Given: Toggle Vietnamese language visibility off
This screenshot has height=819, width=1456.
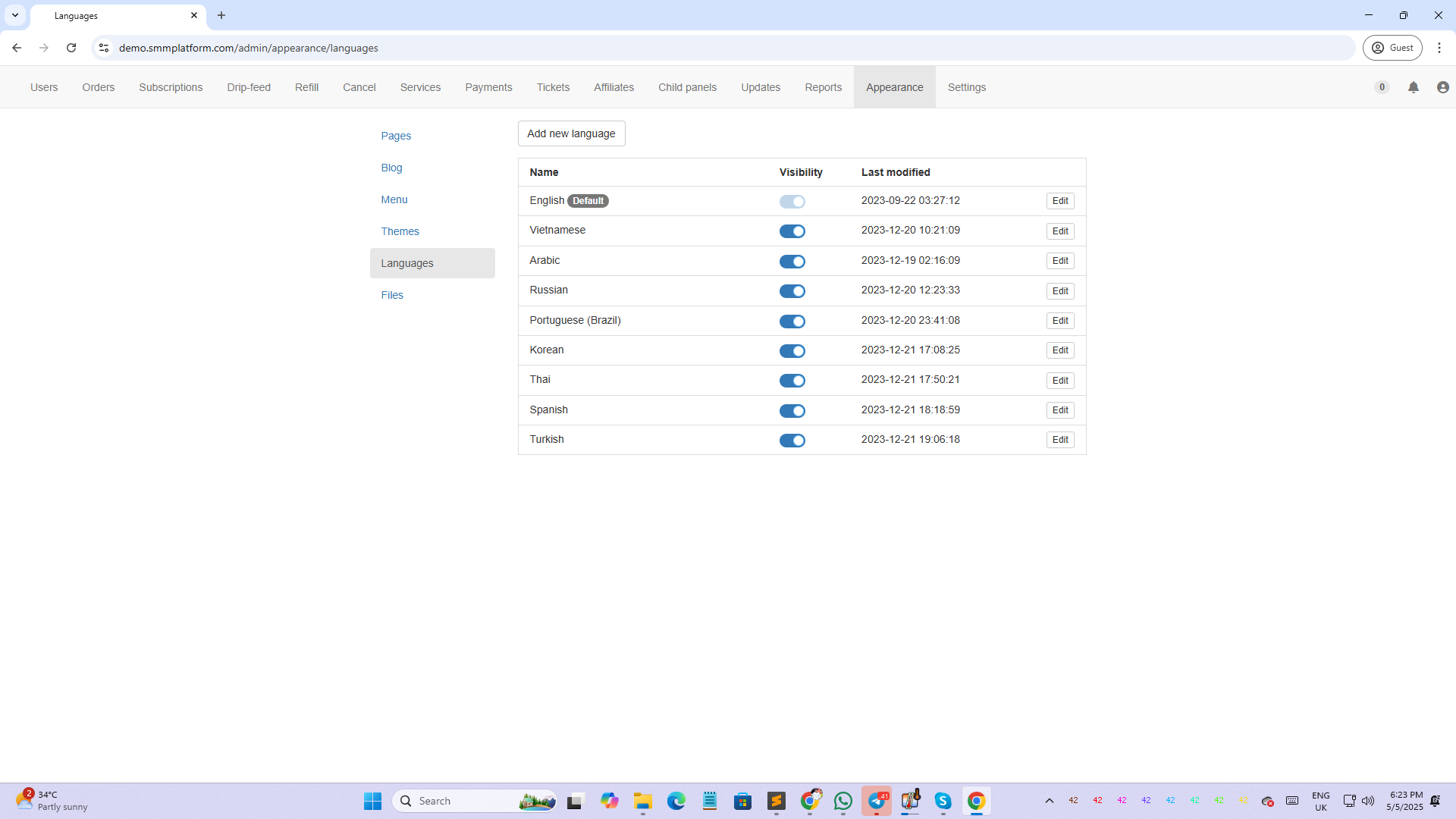Looking at the screenshot, I should coord(792,231).
